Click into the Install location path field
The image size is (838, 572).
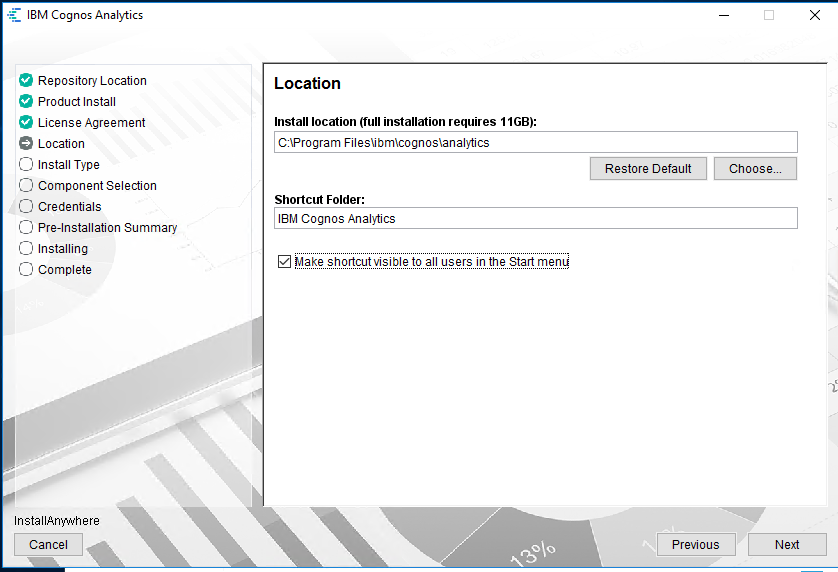click(535, 142)
